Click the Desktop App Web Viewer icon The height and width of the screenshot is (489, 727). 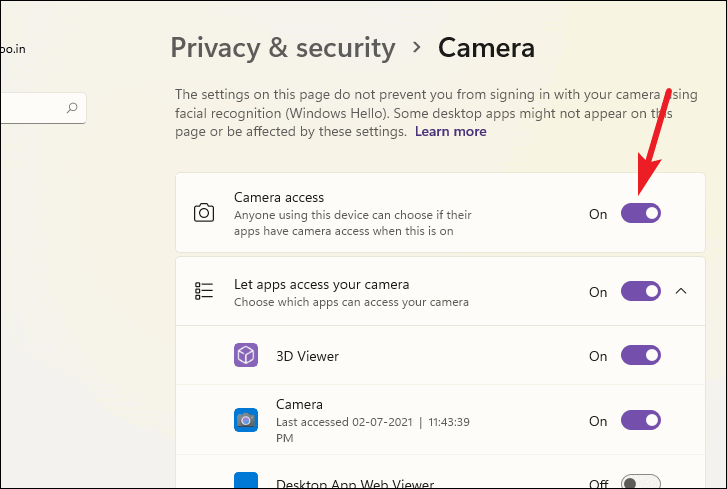pos(246,482)
